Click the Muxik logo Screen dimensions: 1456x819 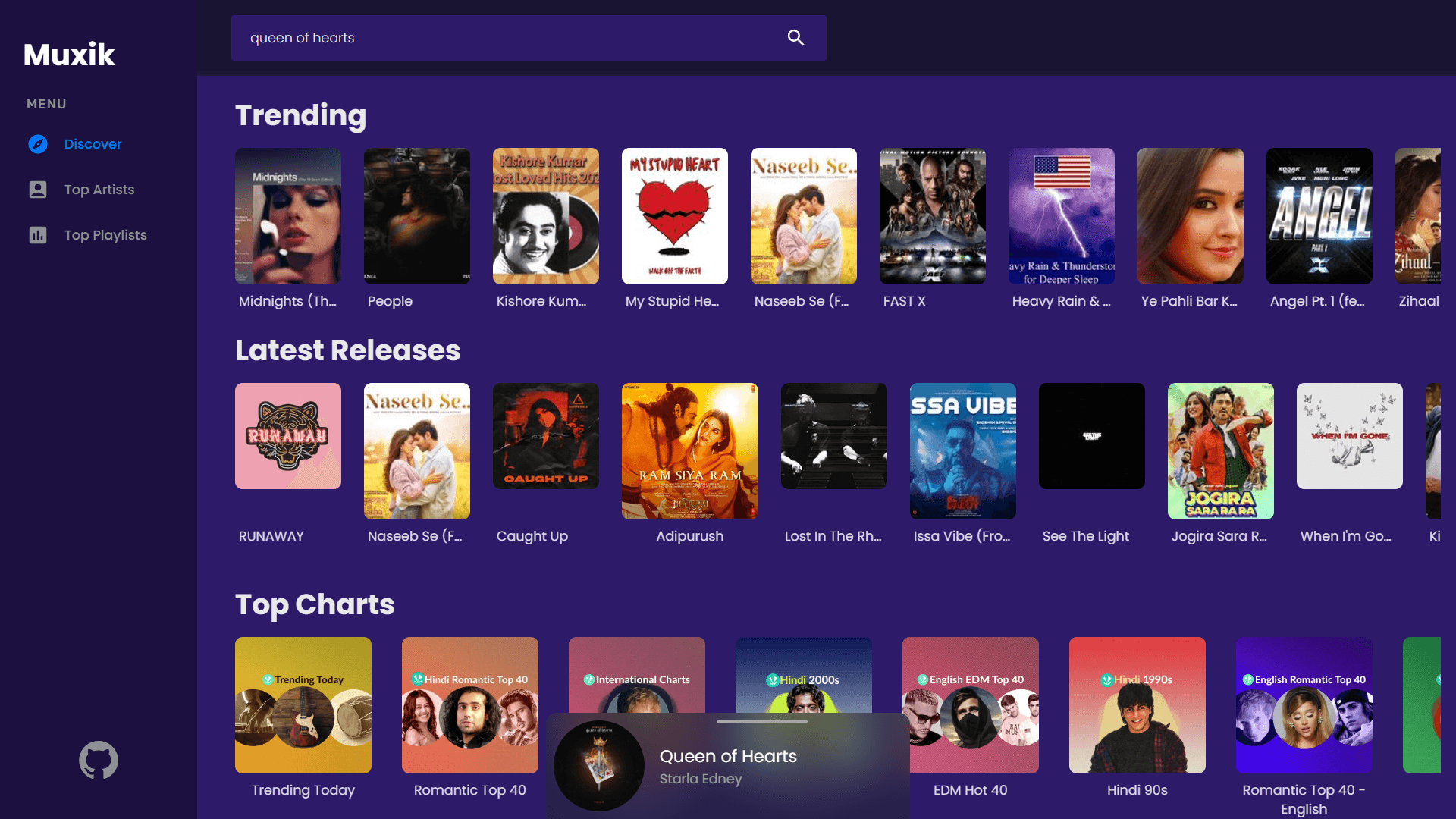pos(69,55)
